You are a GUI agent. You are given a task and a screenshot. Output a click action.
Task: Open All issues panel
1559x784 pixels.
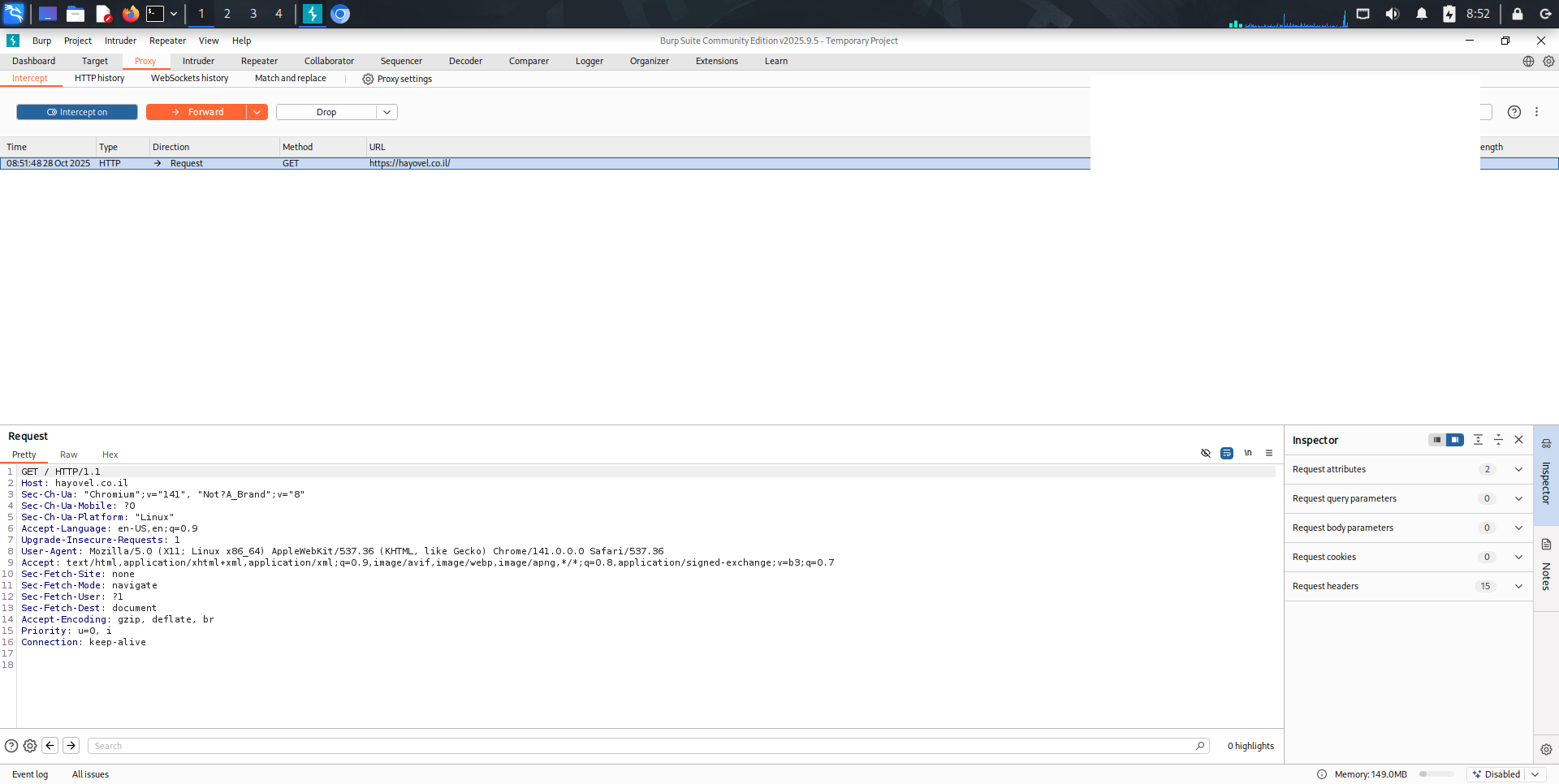[90, 774]
